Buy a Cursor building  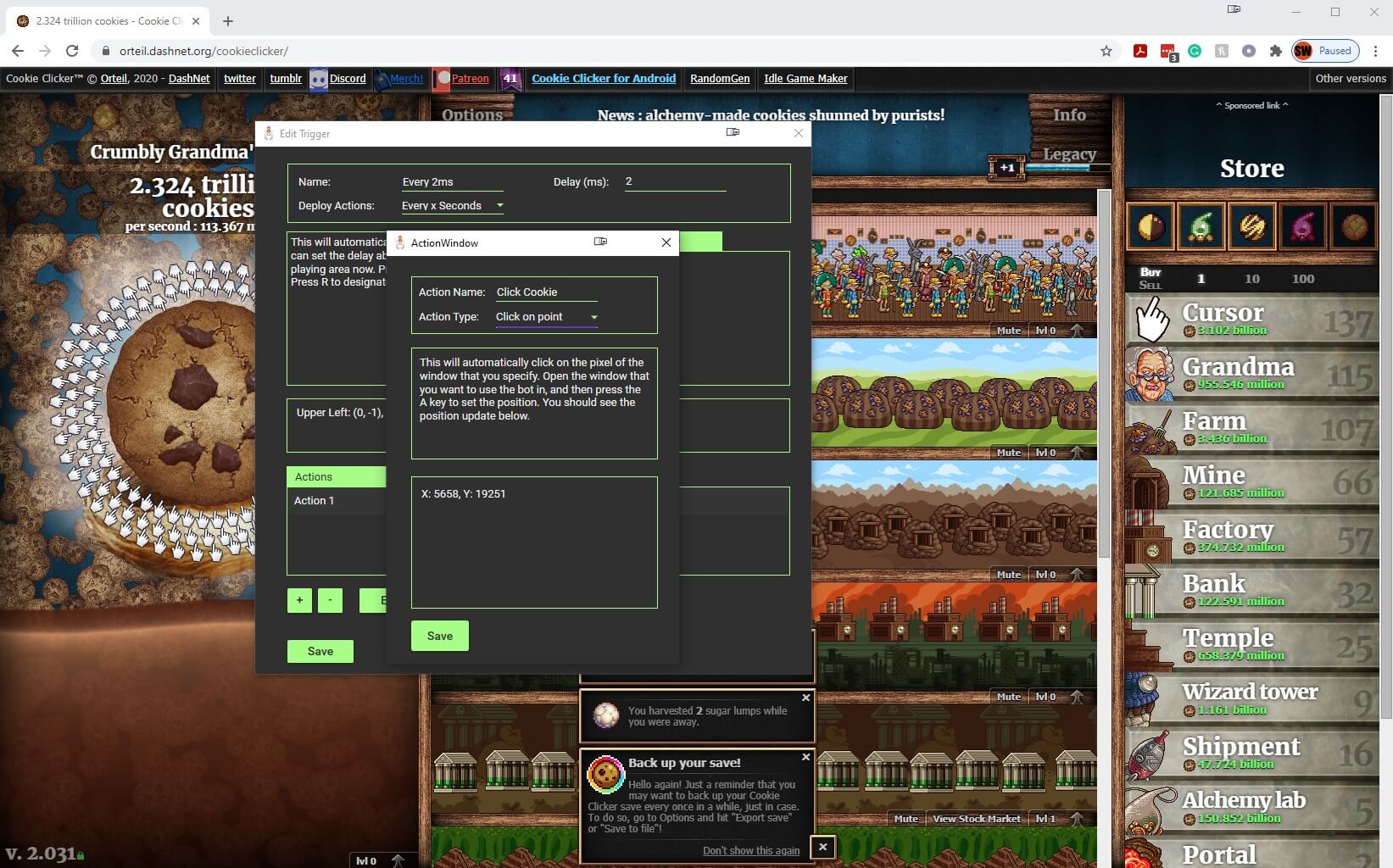tap(1252, 320)
